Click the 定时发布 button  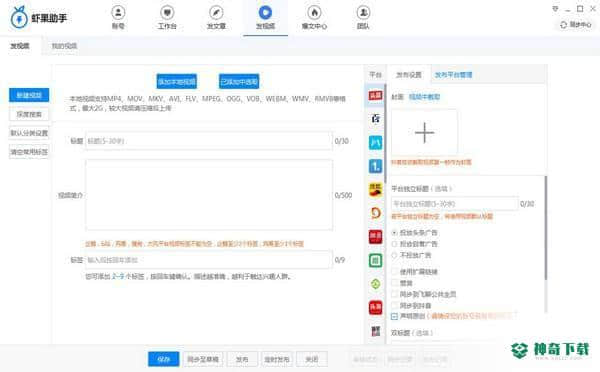(277, 359)
